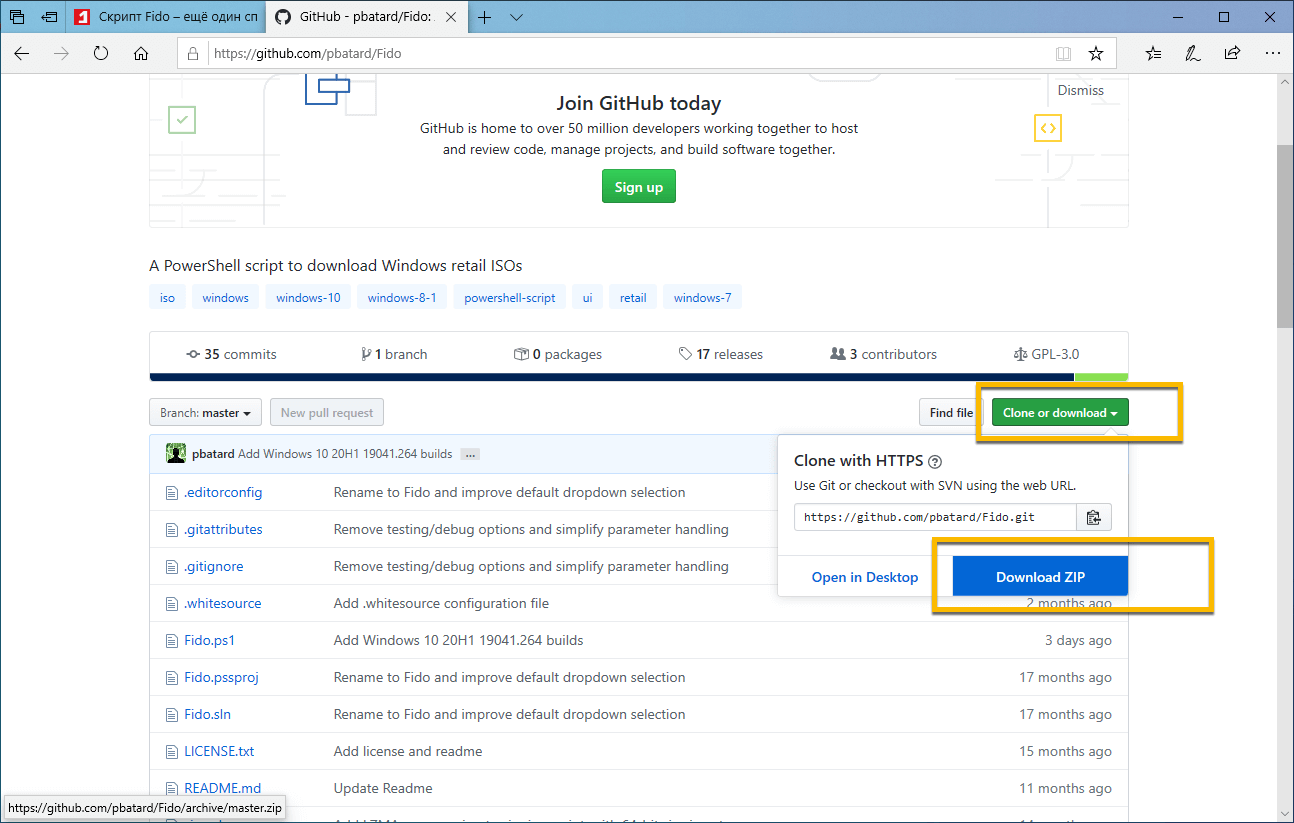The height and width of the screenshot is (823, 1294).
Task: Click the file icon beside .whitesource
Action: (x=171, y=603)
